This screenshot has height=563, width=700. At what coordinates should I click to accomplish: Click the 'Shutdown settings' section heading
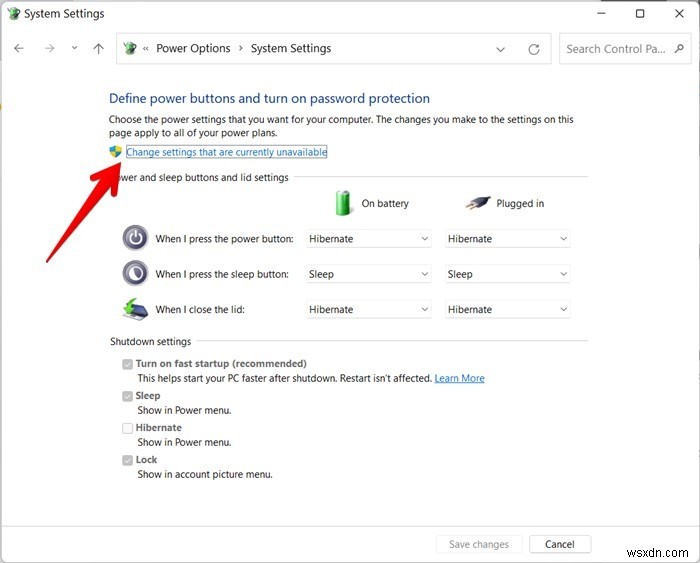point(150,341)
